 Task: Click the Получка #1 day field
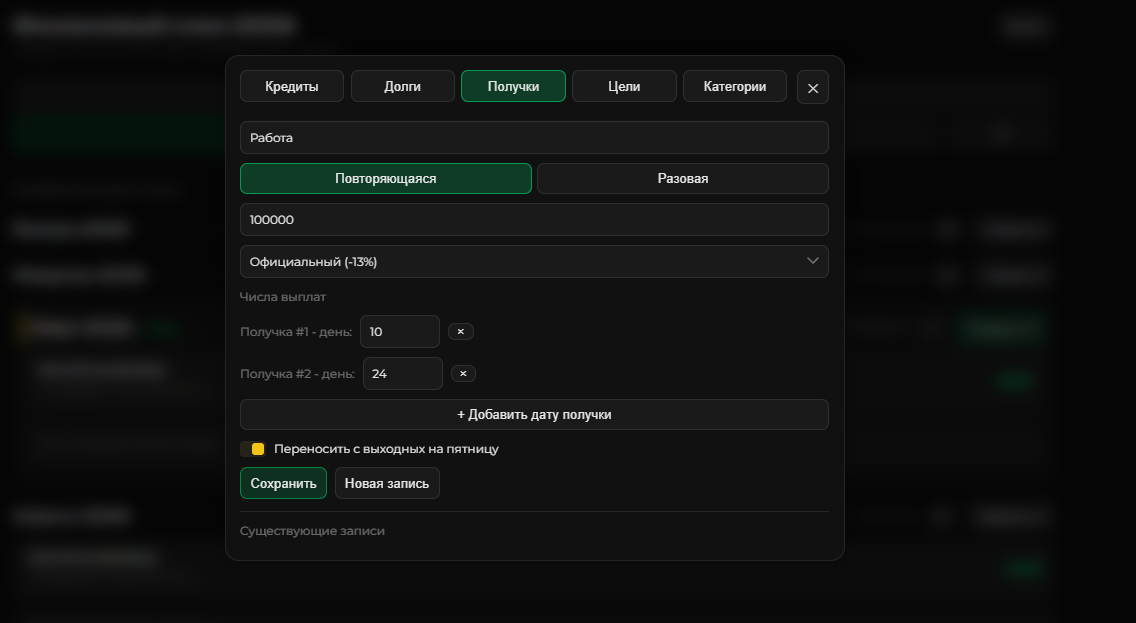(x=399, y=332)
